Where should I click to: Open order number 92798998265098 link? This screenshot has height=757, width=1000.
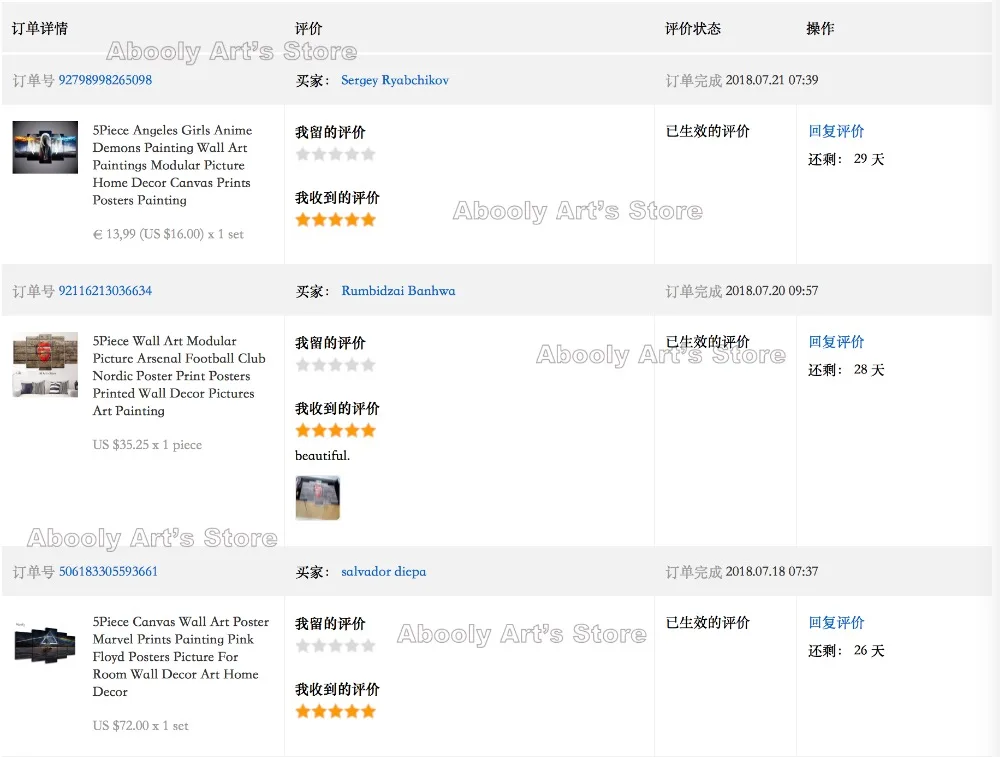click(x=105, y=80)
